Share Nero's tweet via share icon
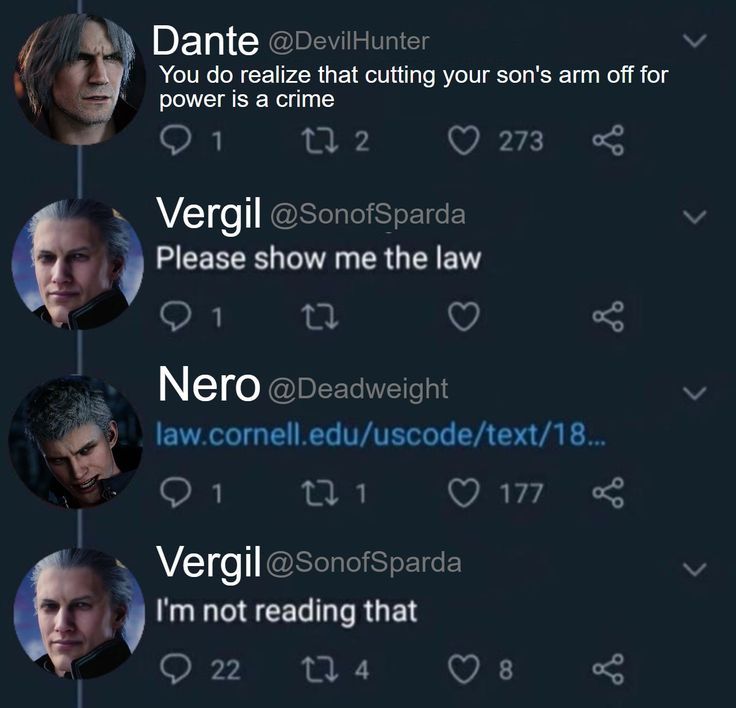This screenshot has width=736, height=708. coord(608,493)
